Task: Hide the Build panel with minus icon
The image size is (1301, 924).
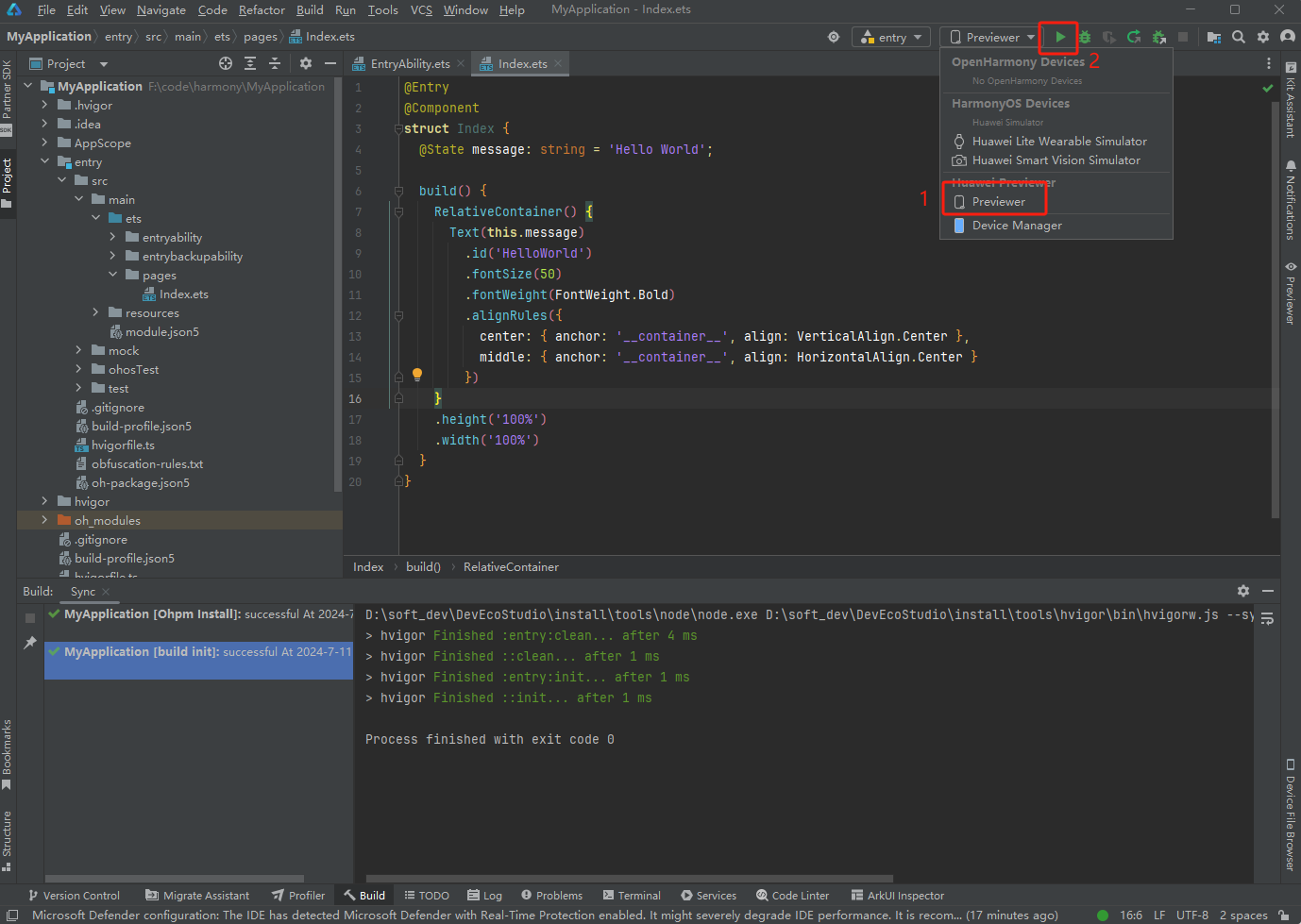Action: coord(1268,591)
